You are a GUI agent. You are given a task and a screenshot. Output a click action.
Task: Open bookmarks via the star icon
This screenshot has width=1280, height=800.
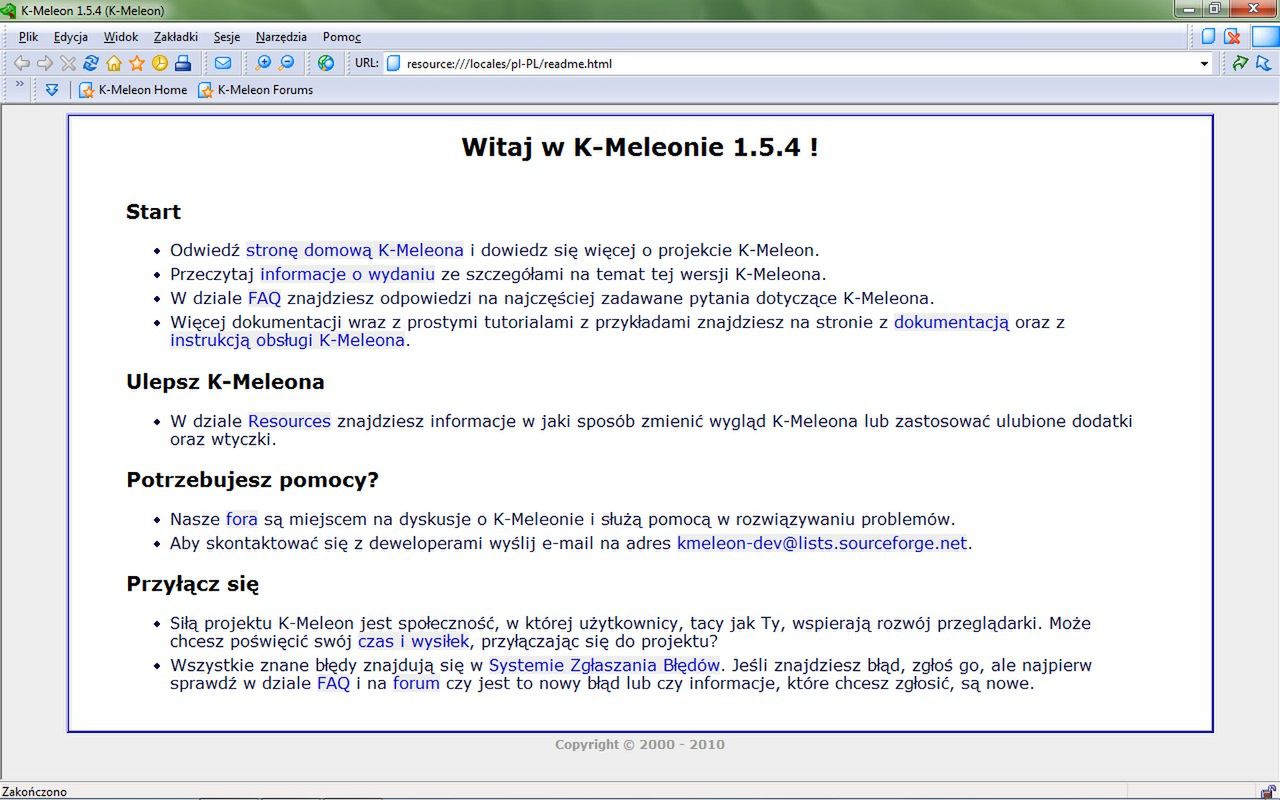click(136, 63)
